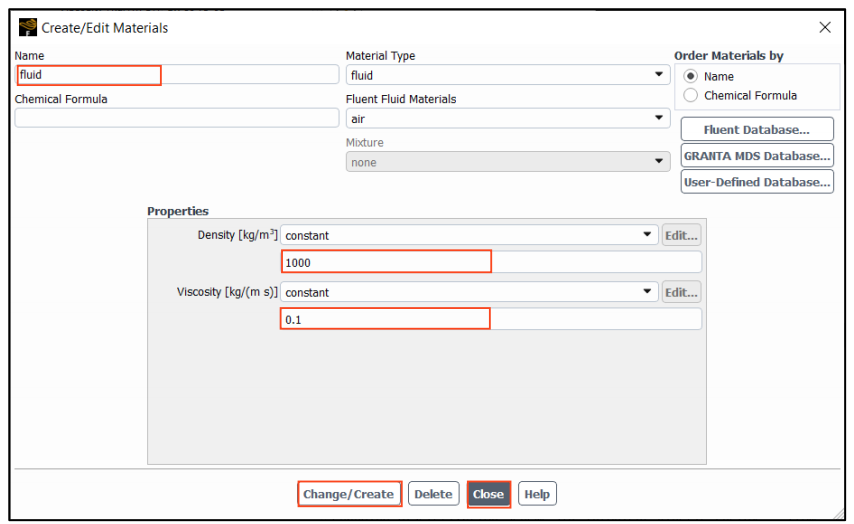The width and height of the screenshot is (854, 524).
Task: Select the Chemical Formula ordering radio button
Action: click(x=690, y=95)
